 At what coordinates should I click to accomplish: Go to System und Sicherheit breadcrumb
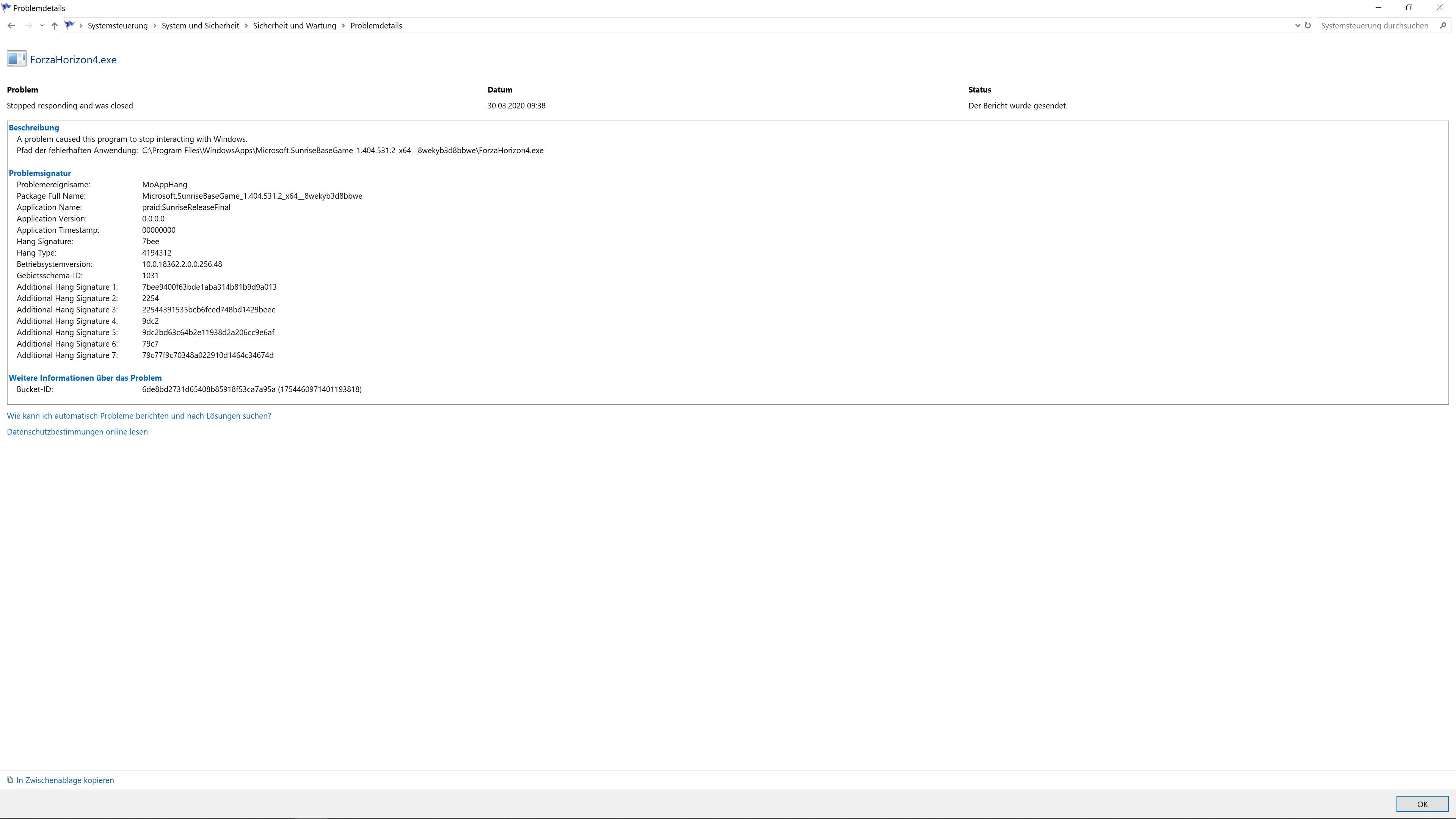click(x=200, y=25)
